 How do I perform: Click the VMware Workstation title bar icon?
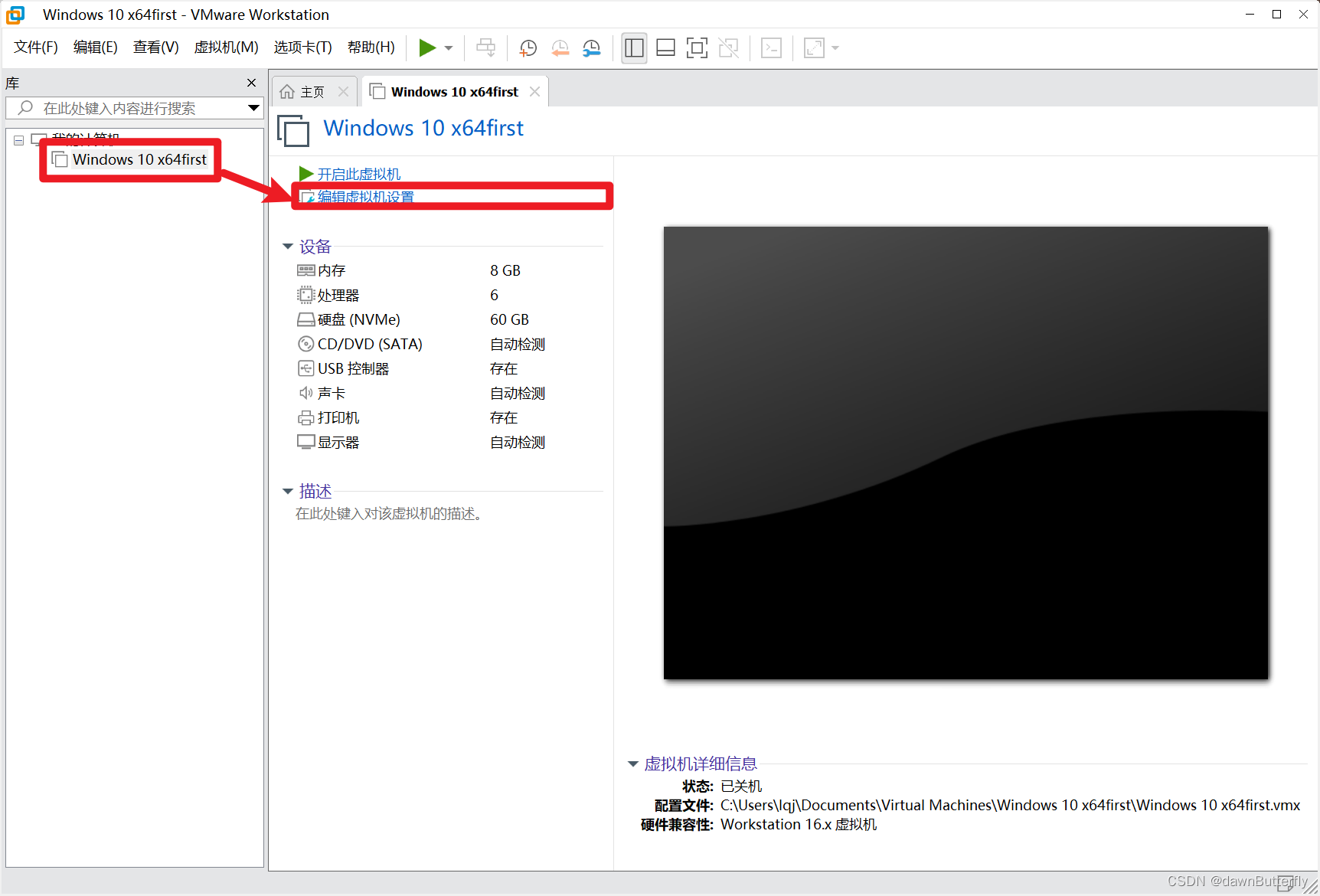(x=15, y=15)
